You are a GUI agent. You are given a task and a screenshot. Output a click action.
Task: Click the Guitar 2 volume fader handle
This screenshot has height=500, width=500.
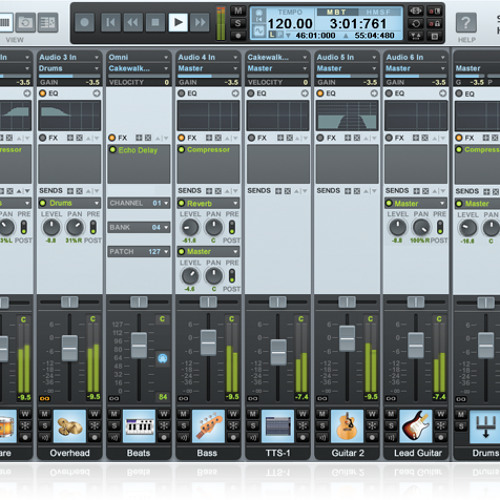coord(347,339)
